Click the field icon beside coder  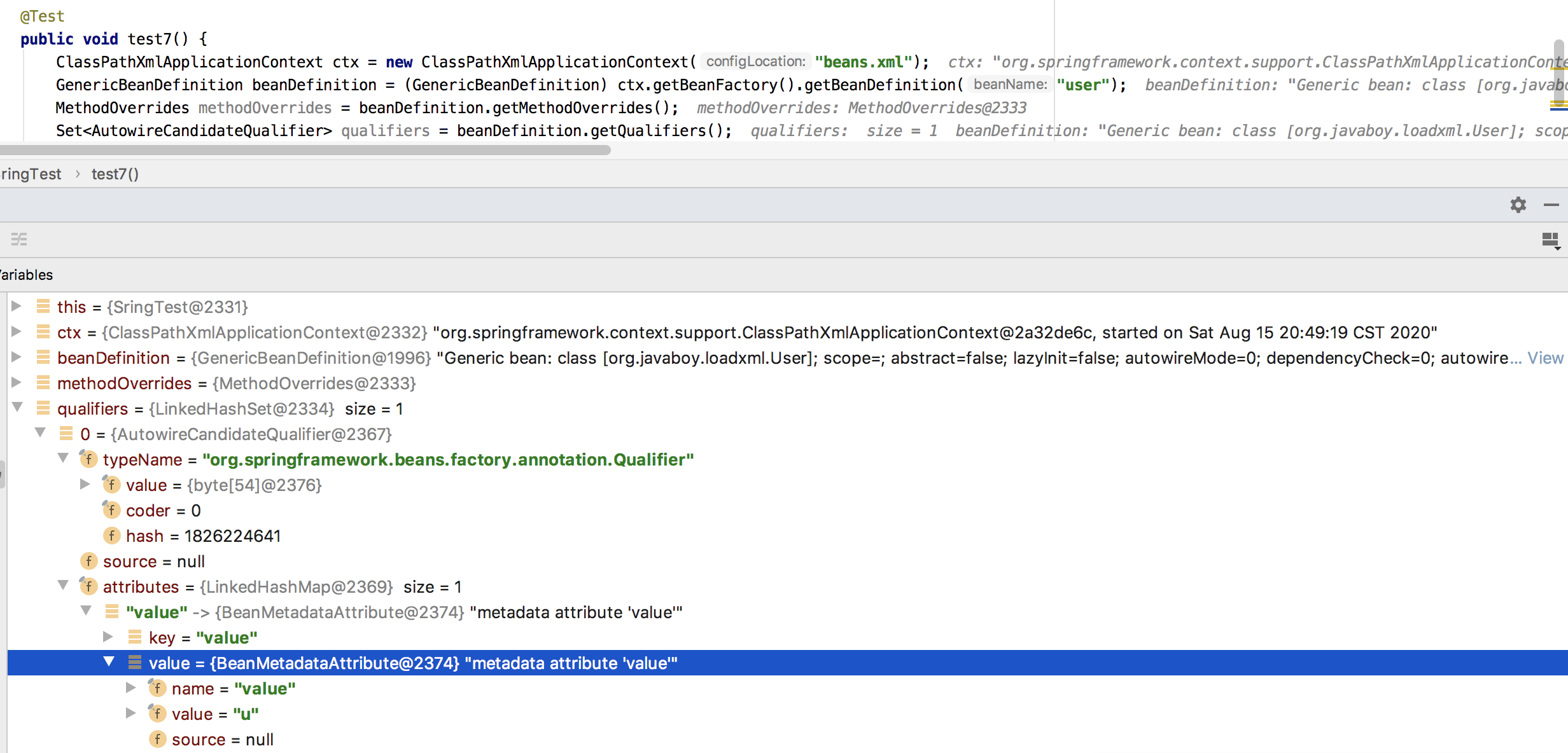tap(111, 510)
